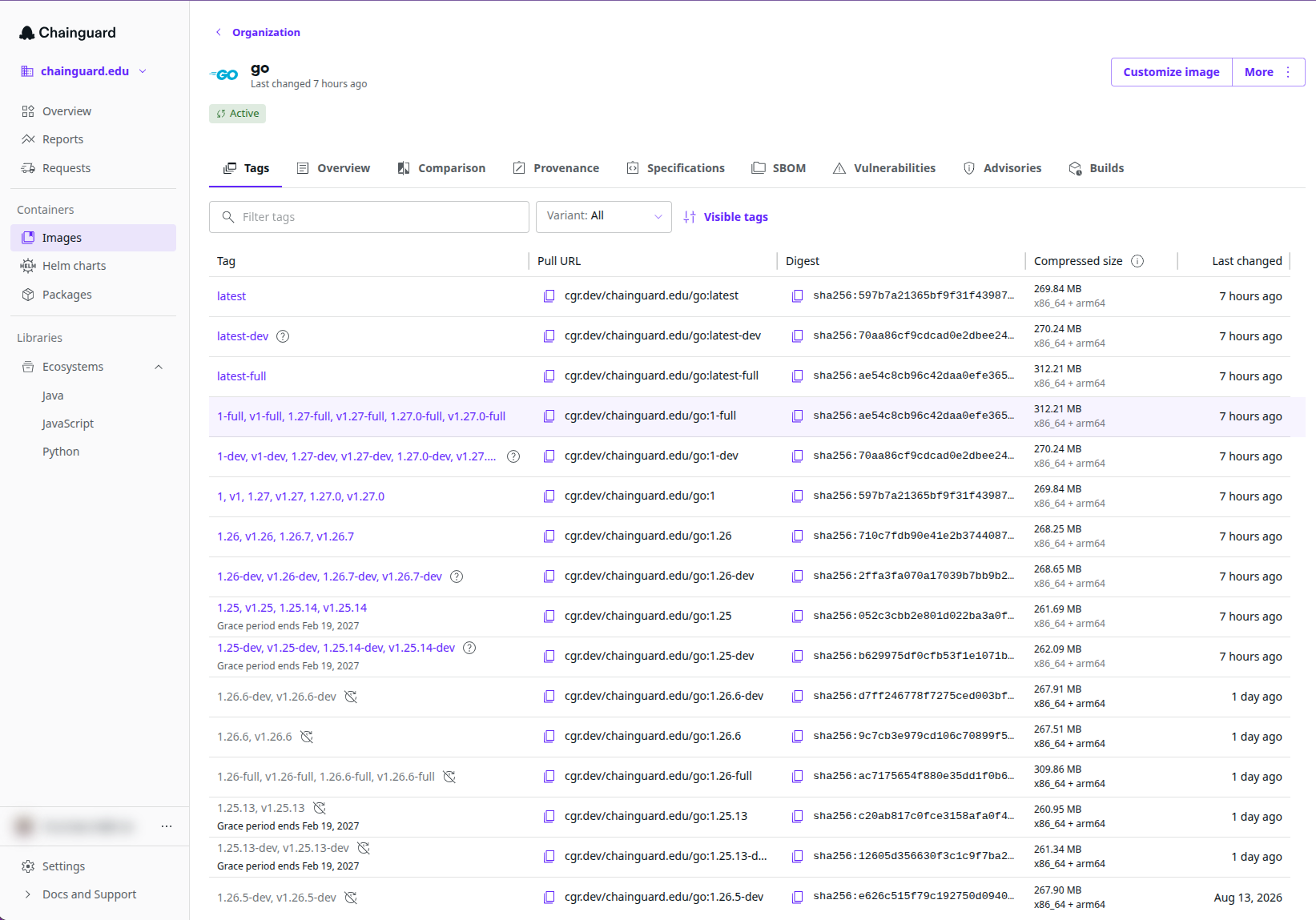Open the Python ecosystem
The width and height of the screenshot is (1316, 920).
point(61,452)
